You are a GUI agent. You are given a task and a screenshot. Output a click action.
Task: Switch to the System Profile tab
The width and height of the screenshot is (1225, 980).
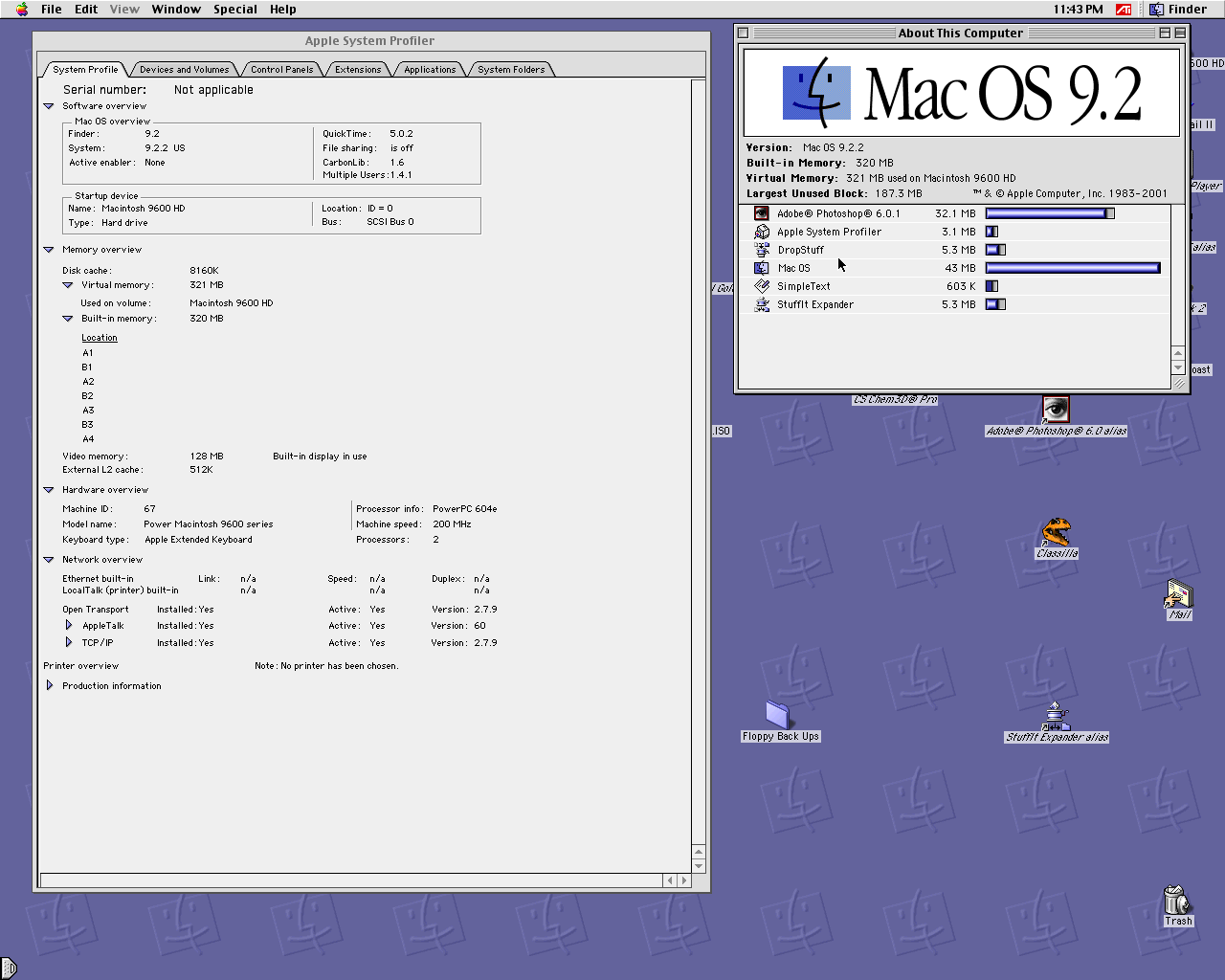coord(85,69)
